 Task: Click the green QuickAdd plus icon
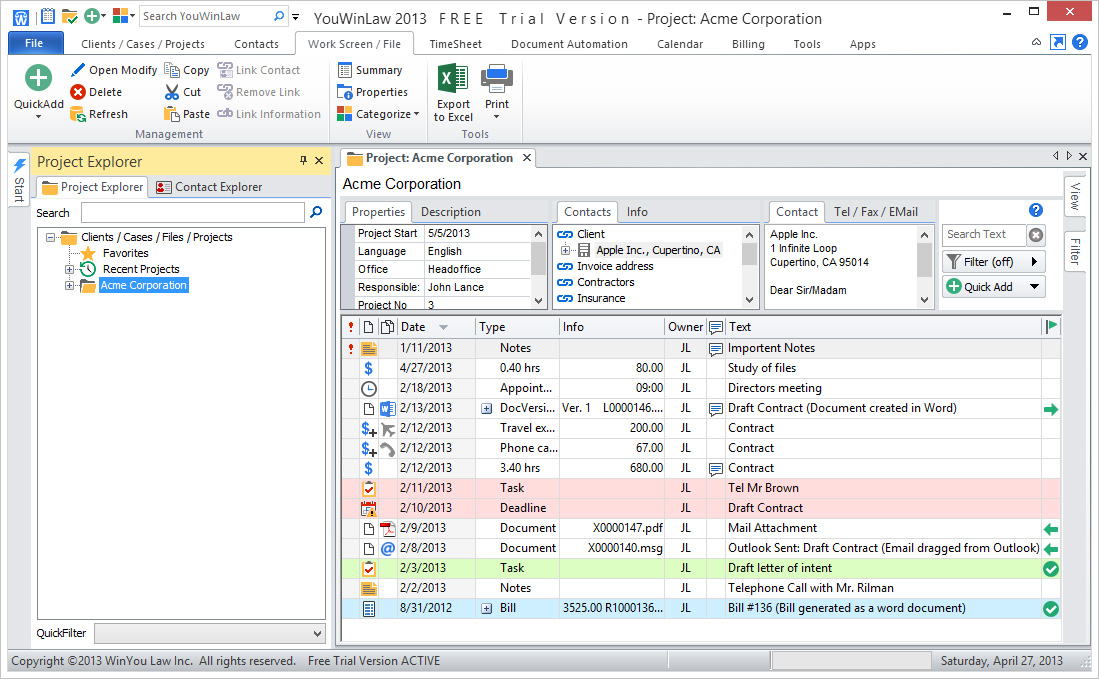tap(38, 79)
